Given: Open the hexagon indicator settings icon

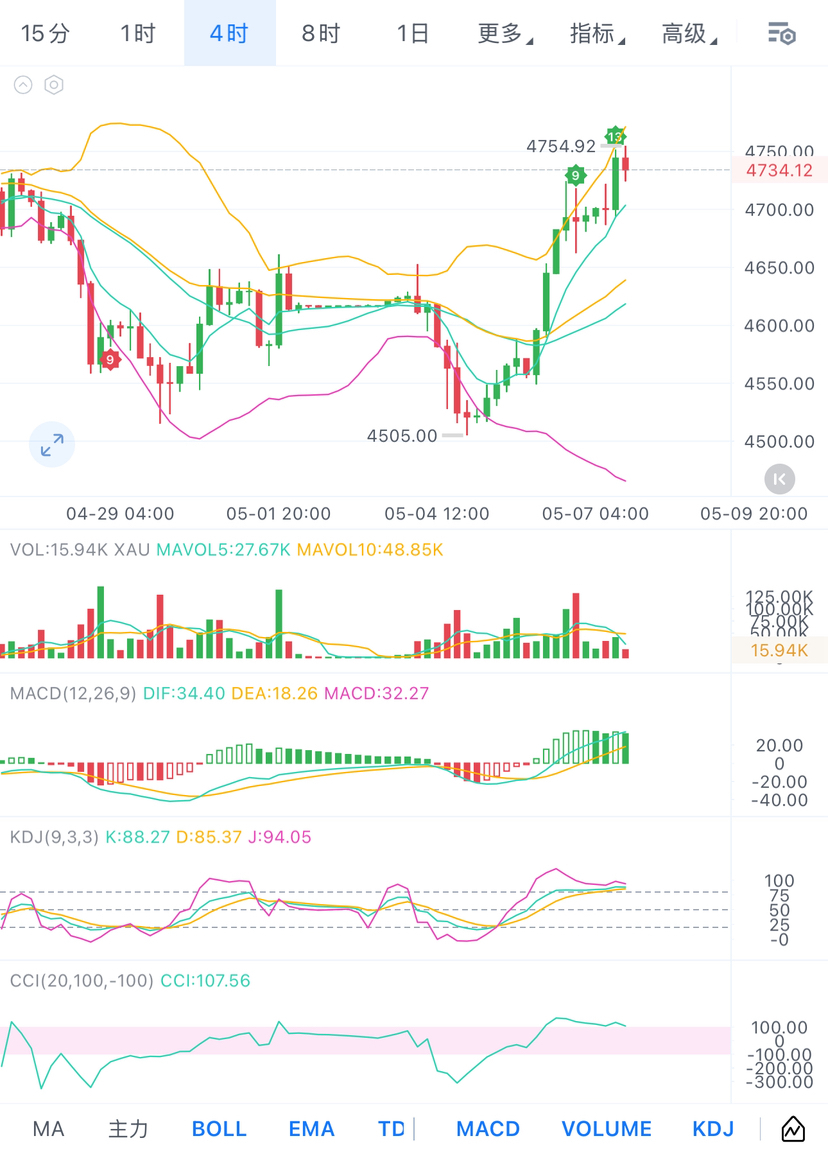Looking at the screenshot, I should click(54, 85).
